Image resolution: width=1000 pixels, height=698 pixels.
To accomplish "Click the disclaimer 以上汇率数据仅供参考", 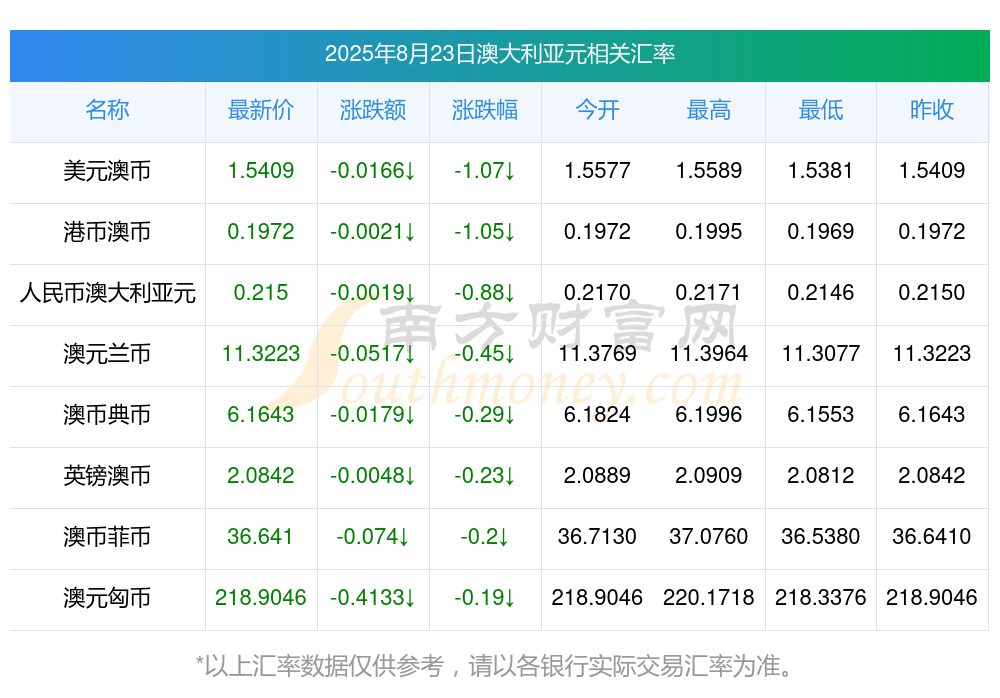I will (324, 666).
